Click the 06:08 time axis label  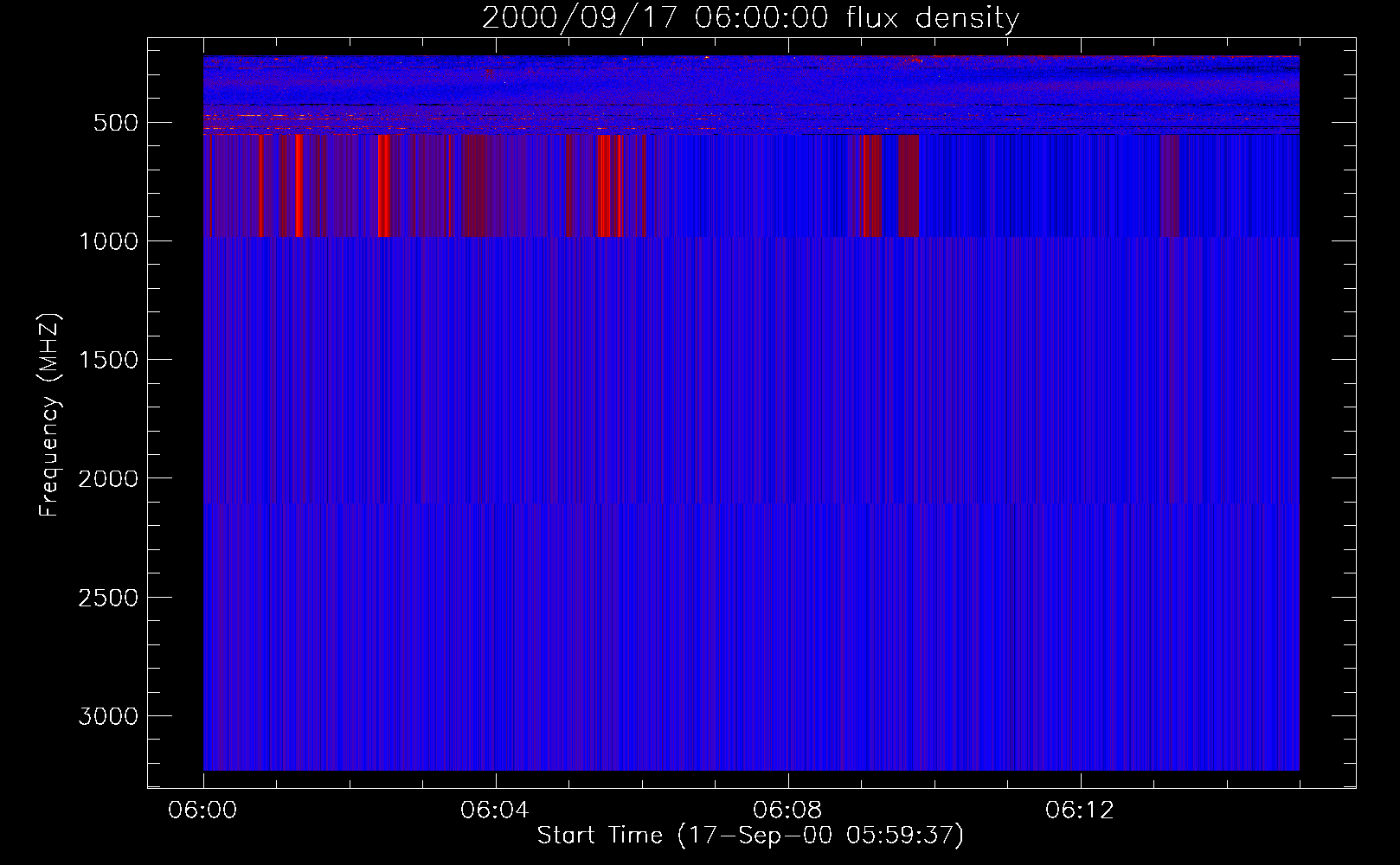pos(787,811)
